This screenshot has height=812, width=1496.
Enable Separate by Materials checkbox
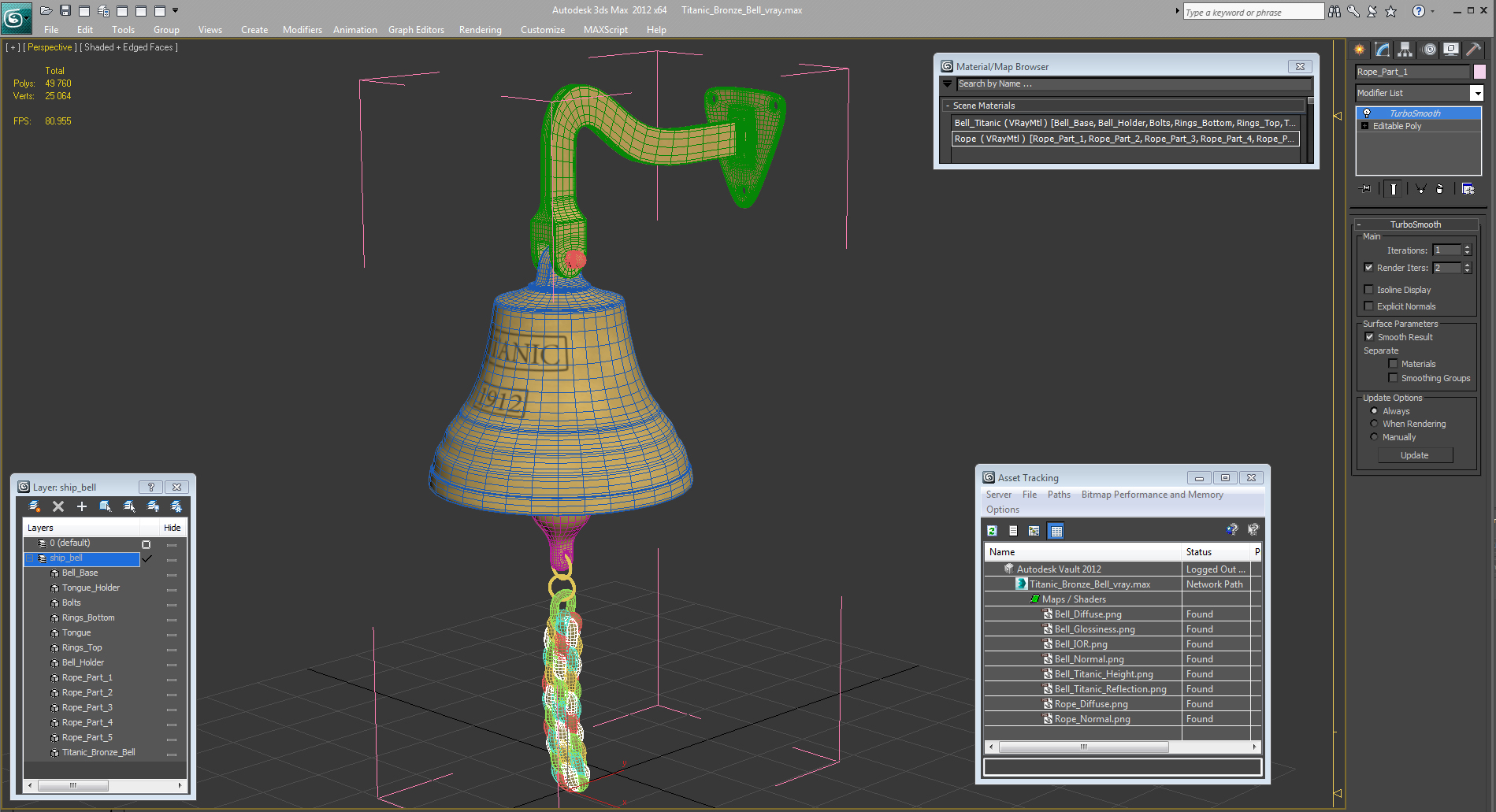tap(1394, 364)
